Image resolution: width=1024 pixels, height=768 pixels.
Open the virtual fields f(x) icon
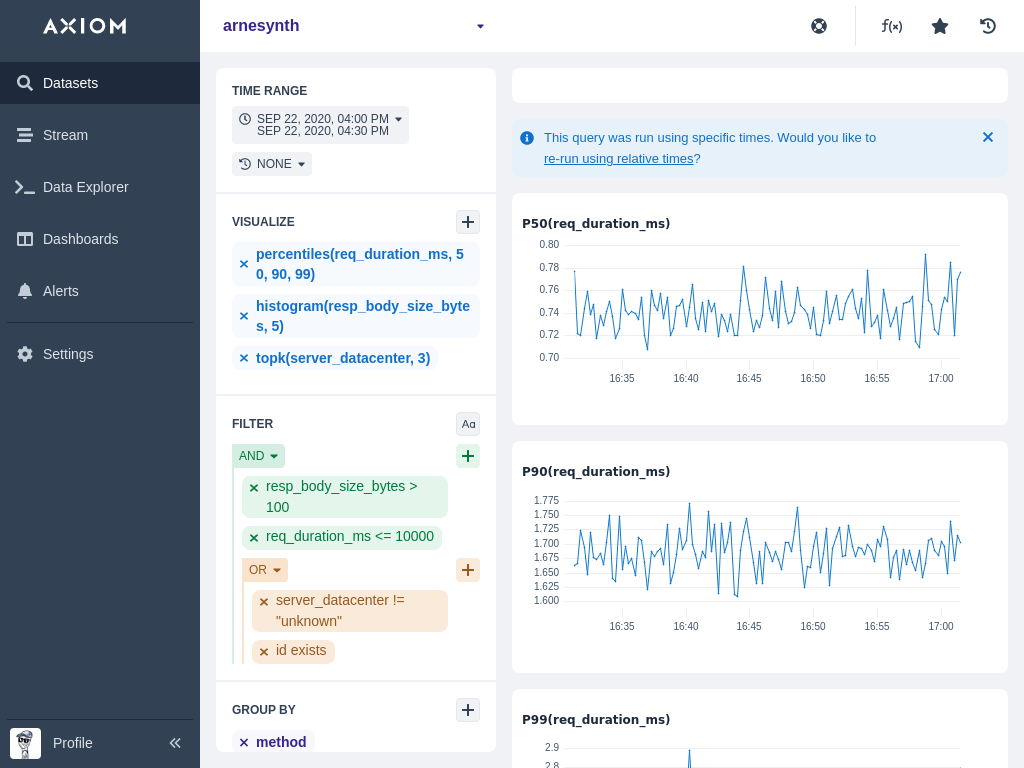pyautogui.click(x=891, y=26)
